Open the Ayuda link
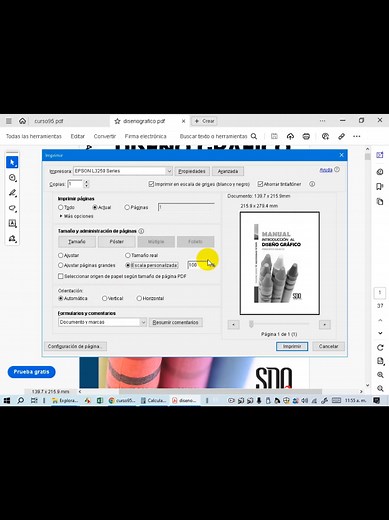The height and width of the screenshot is (520, 389). coord(326,170)
